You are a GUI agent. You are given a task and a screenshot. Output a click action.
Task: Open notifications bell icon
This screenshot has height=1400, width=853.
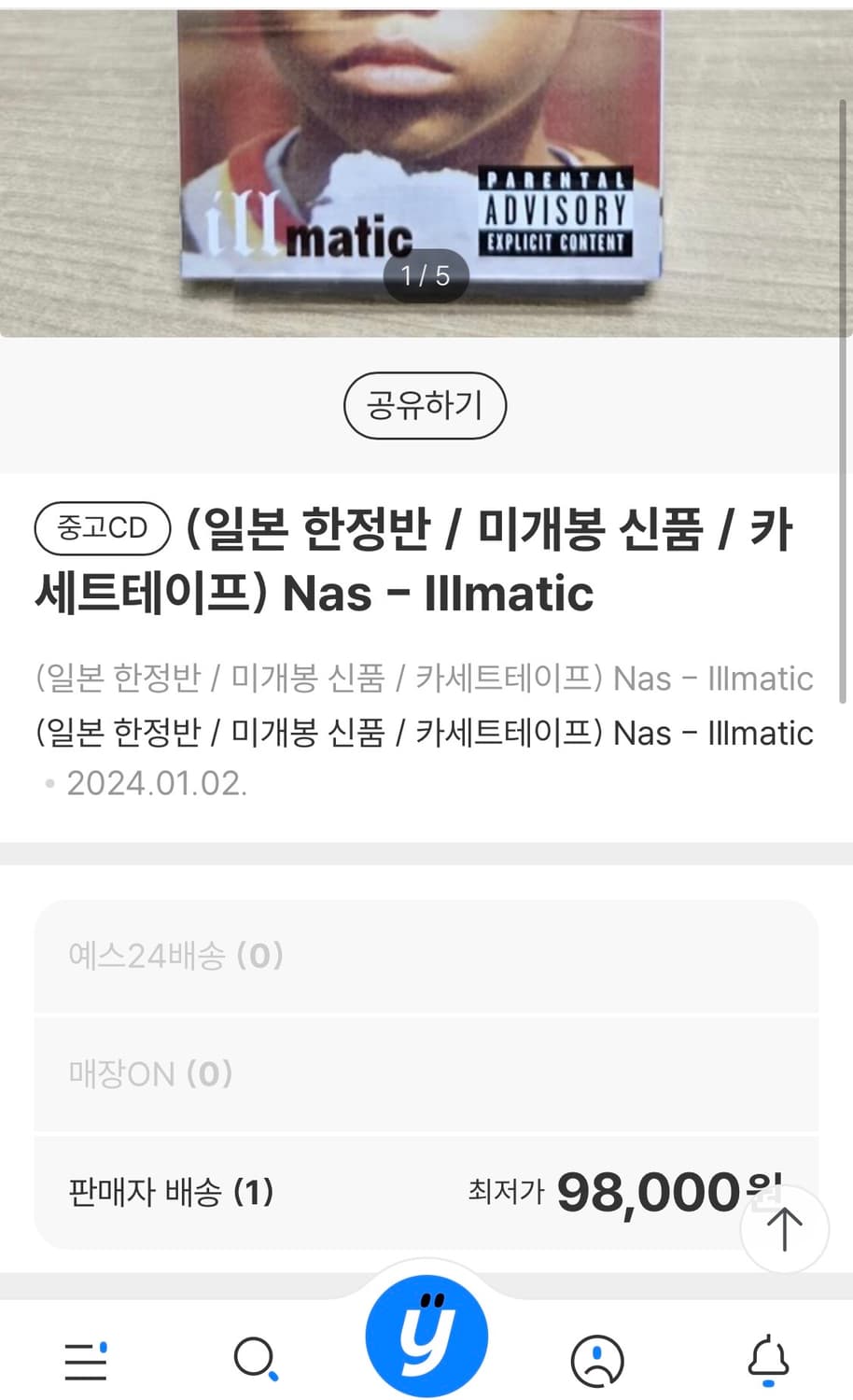pyautogui.click(x=768, y=1359)
